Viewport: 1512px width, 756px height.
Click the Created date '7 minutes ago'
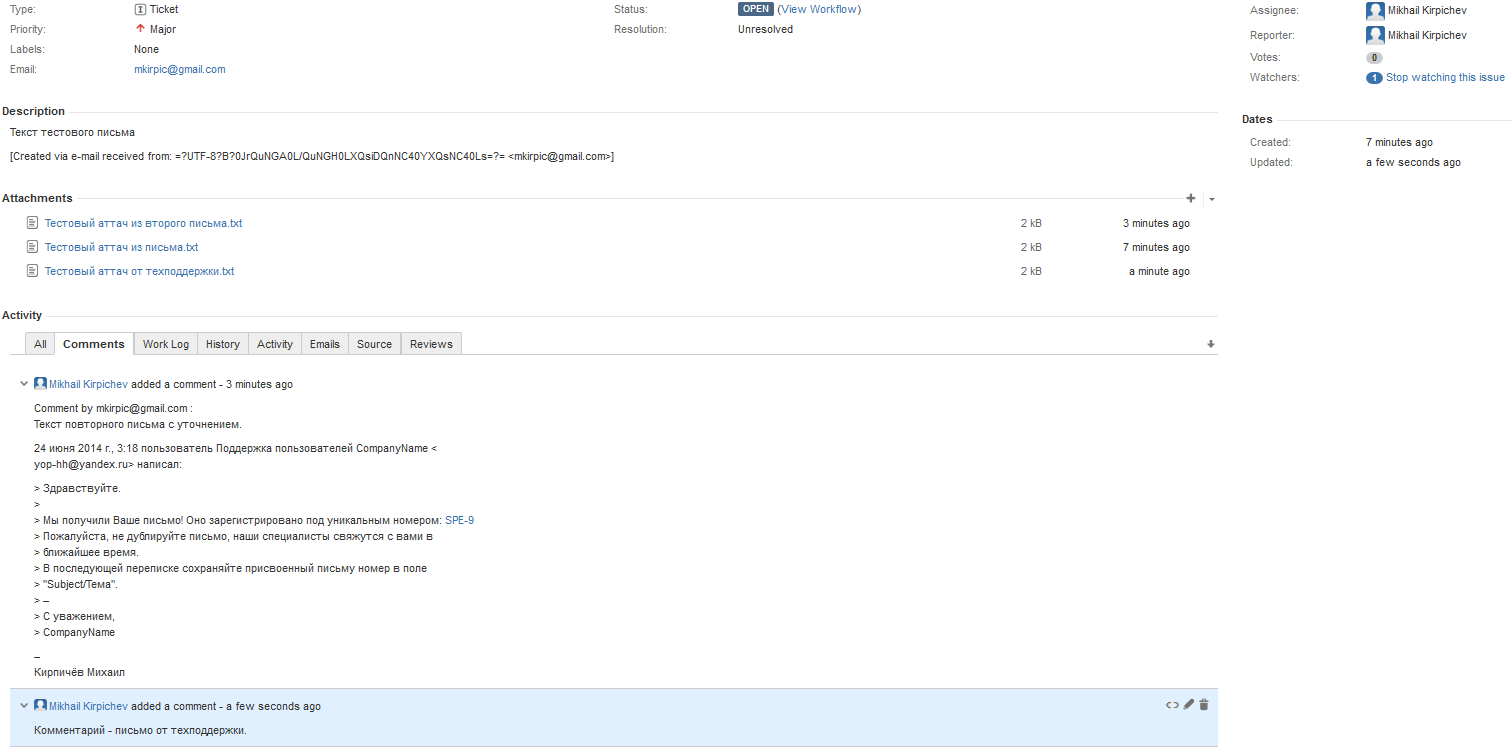click(x=1399, y=142)
